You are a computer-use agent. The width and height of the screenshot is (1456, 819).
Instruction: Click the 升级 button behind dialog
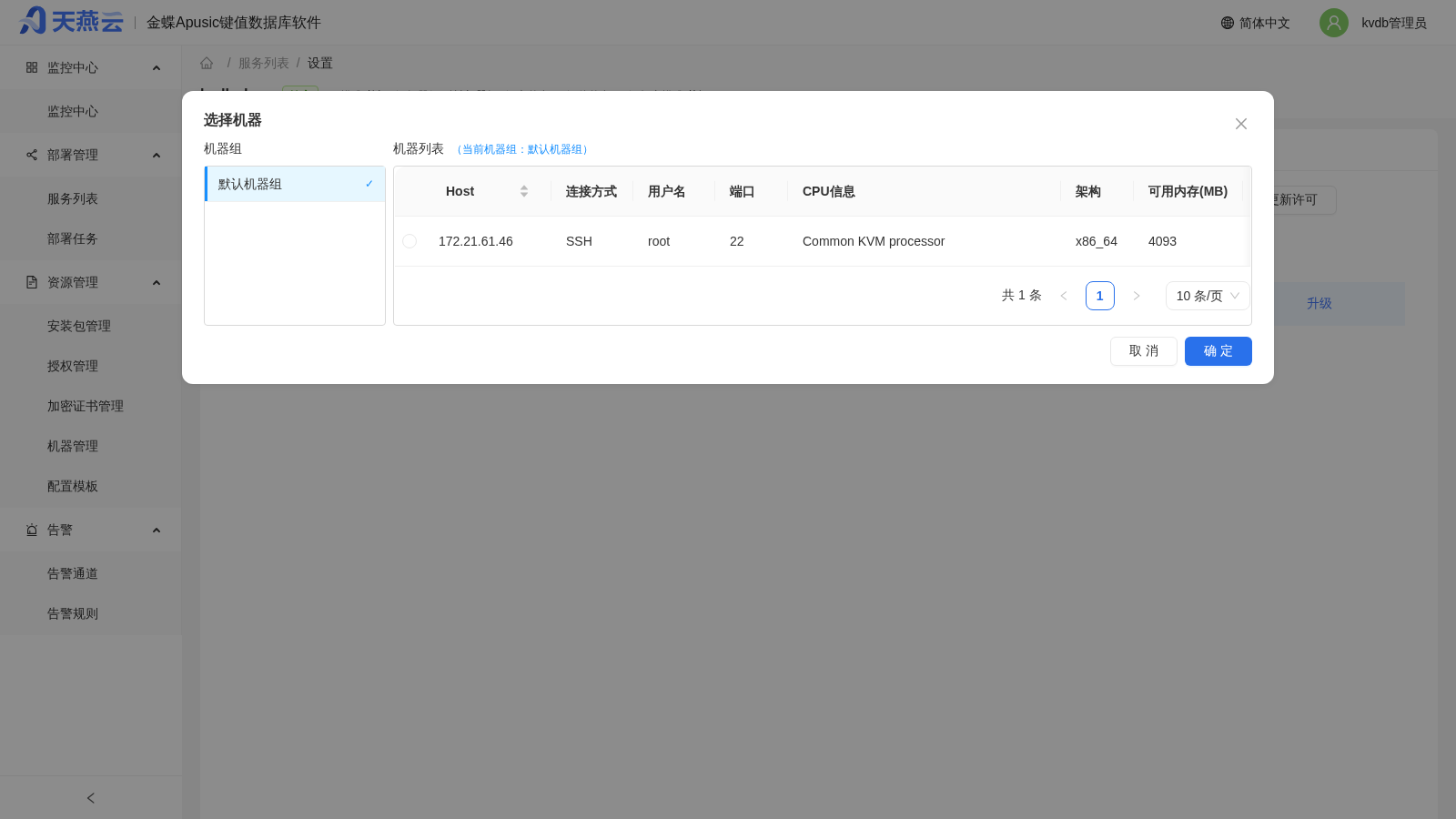tap(1319, 303)
